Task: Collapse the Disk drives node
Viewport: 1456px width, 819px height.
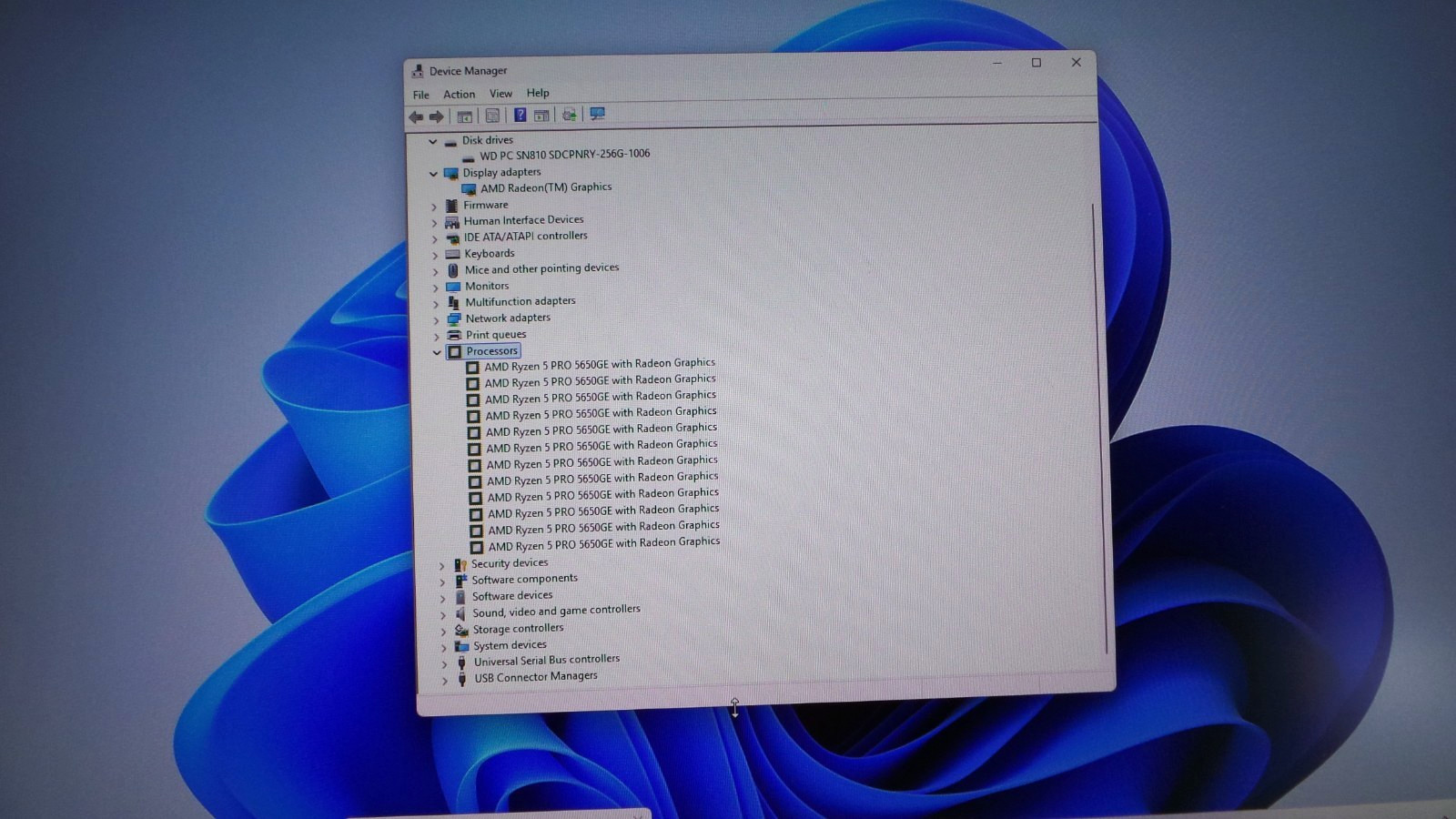Action: 433,142
